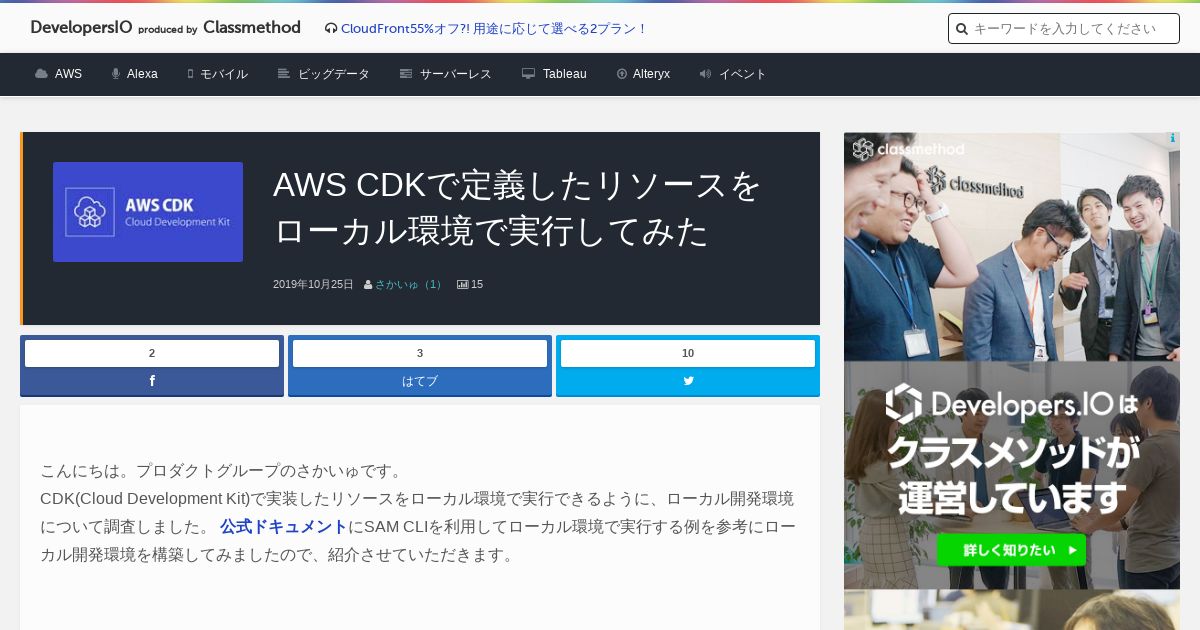Click the はてブ count 3
The height and width of the screenshot is (630, 1200).
[x=420, y=353]
